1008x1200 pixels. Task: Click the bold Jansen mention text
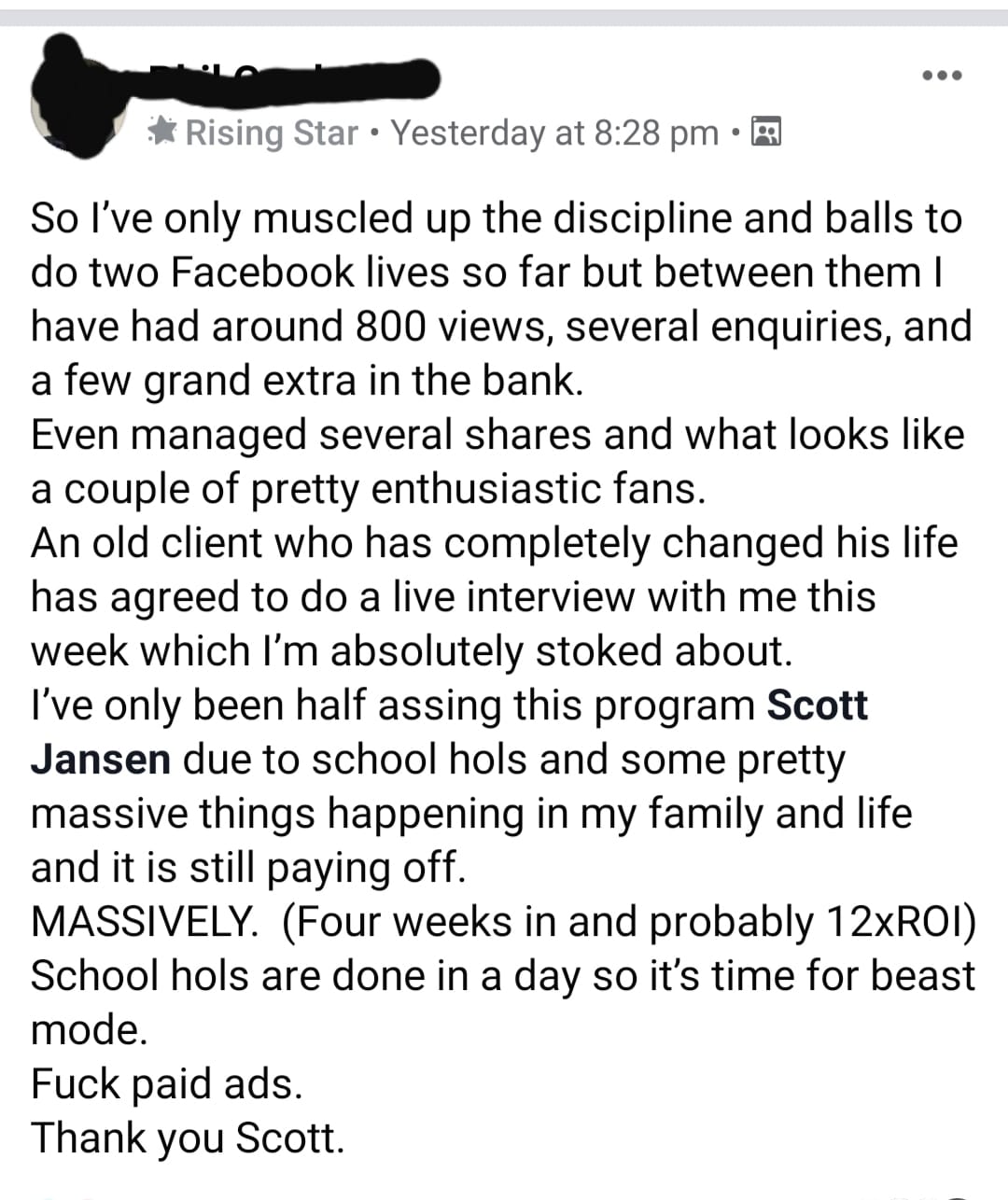click(x=101, y=760)
